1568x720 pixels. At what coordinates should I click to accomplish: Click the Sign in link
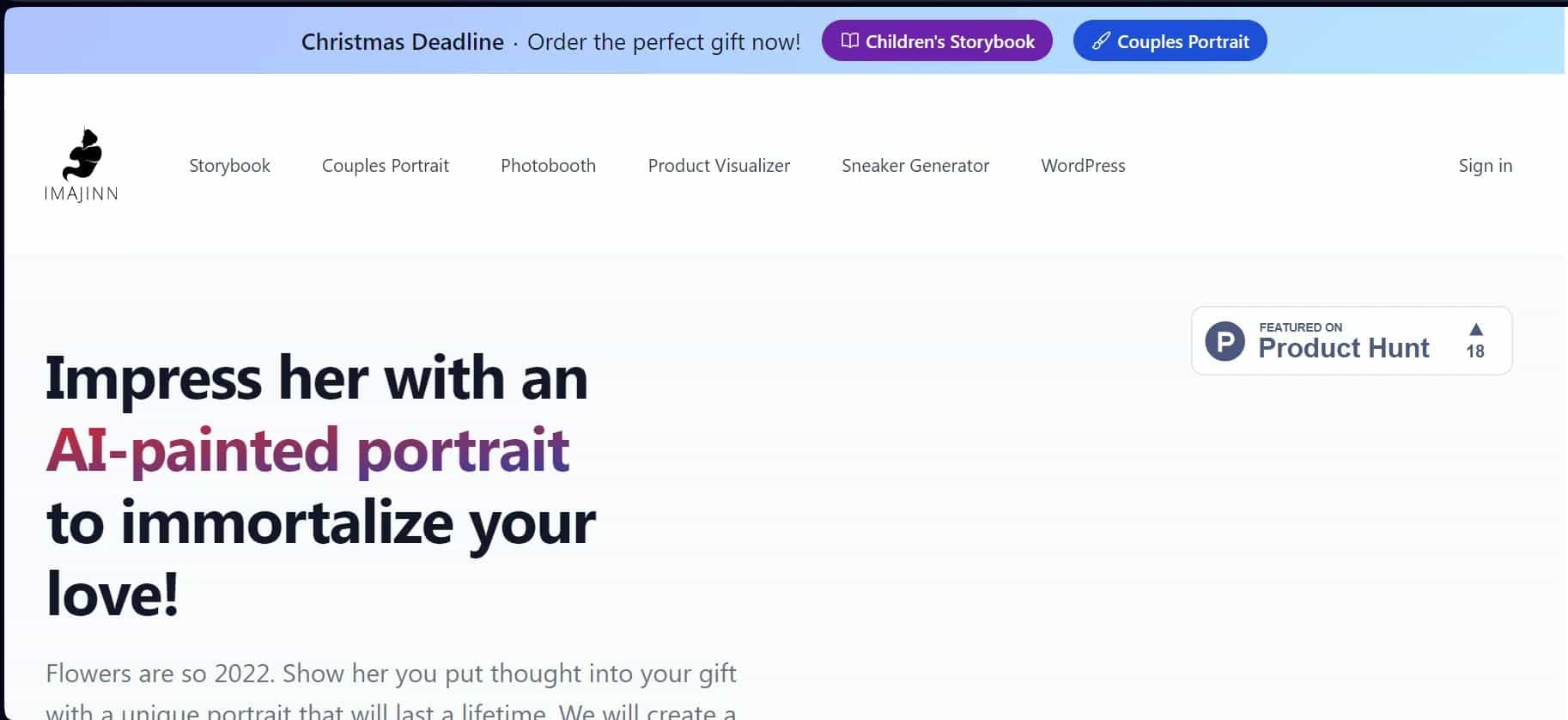coord(1485,166)
